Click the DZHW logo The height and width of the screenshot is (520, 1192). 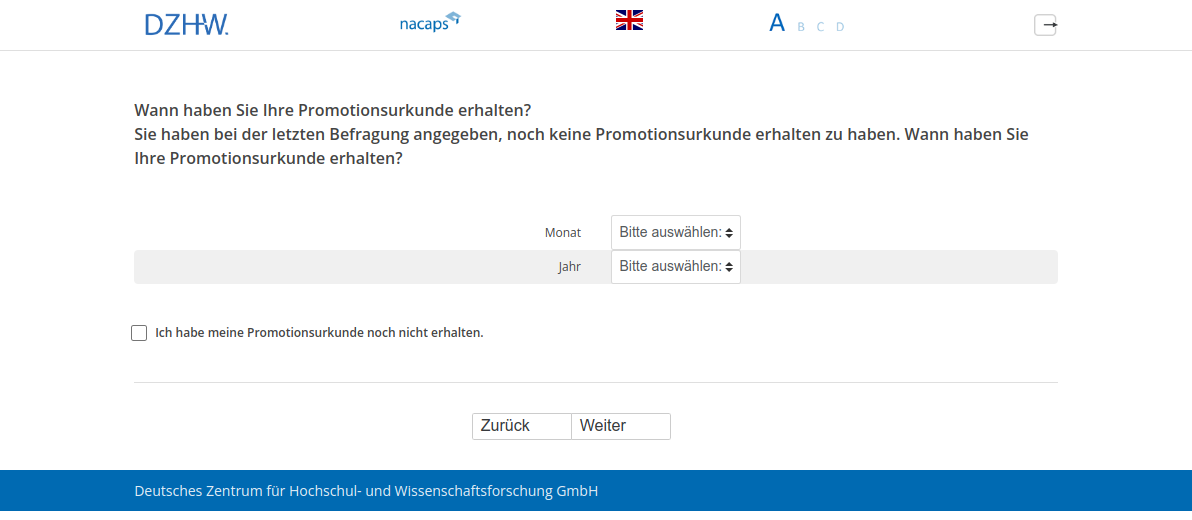(186, 24)
